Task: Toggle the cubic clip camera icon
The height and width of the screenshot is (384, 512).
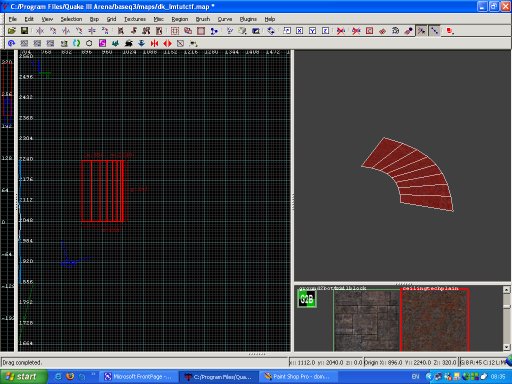Action: pyautogui.click(x=256, y=31)
